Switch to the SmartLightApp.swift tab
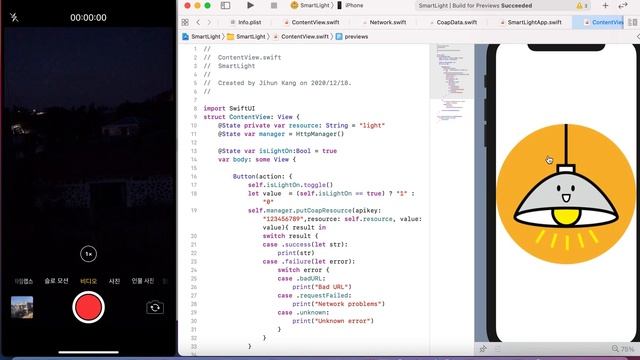Screen dimensions: 640x360 (x=531, y=22)
